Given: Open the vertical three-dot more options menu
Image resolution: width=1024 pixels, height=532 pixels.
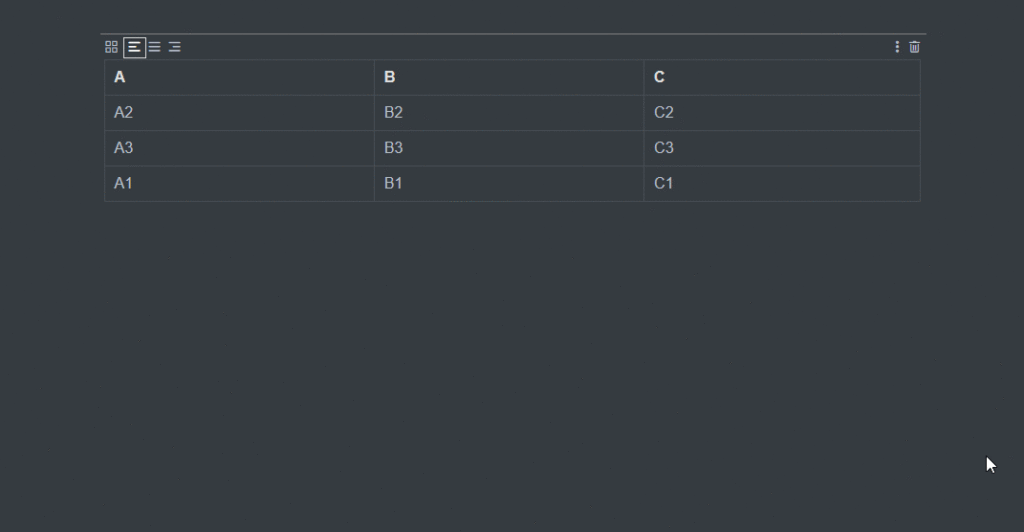Looking at the screenshot, I should click(x=897, y=47).
